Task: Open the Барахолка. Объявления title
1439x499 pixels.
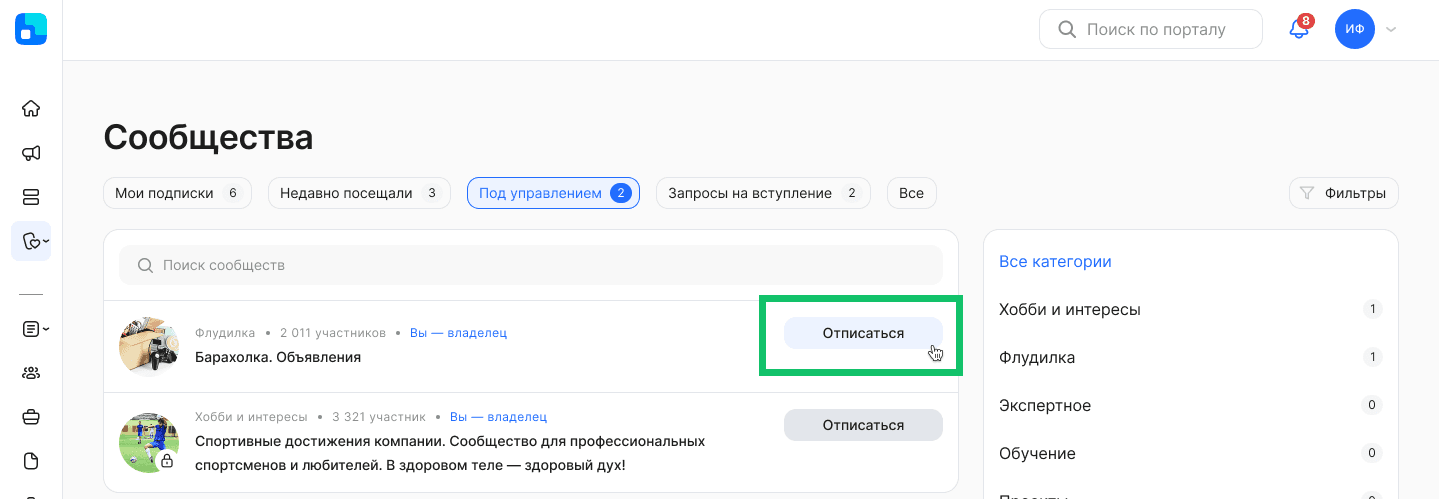Action: click(x=278, y=357)
